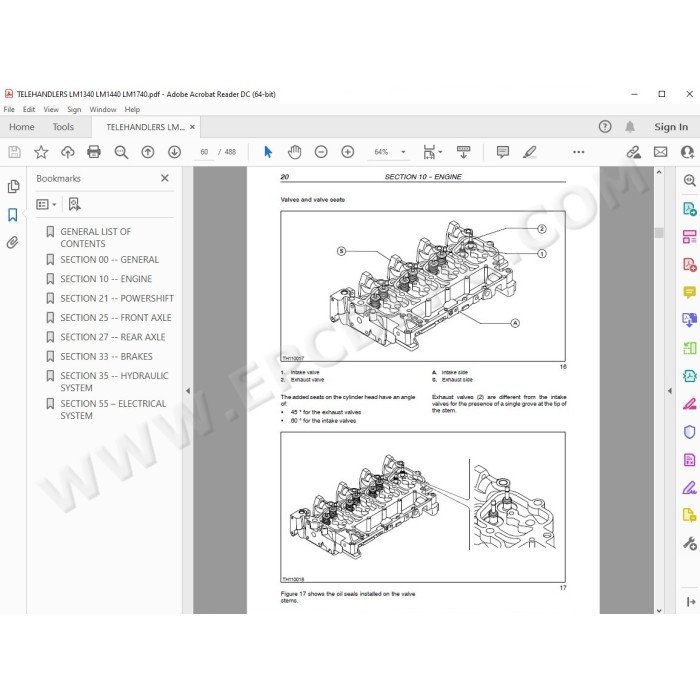Toggle the Bookmarks panel icon
This screenshot has height=700, width=700.
pos(13,215)
